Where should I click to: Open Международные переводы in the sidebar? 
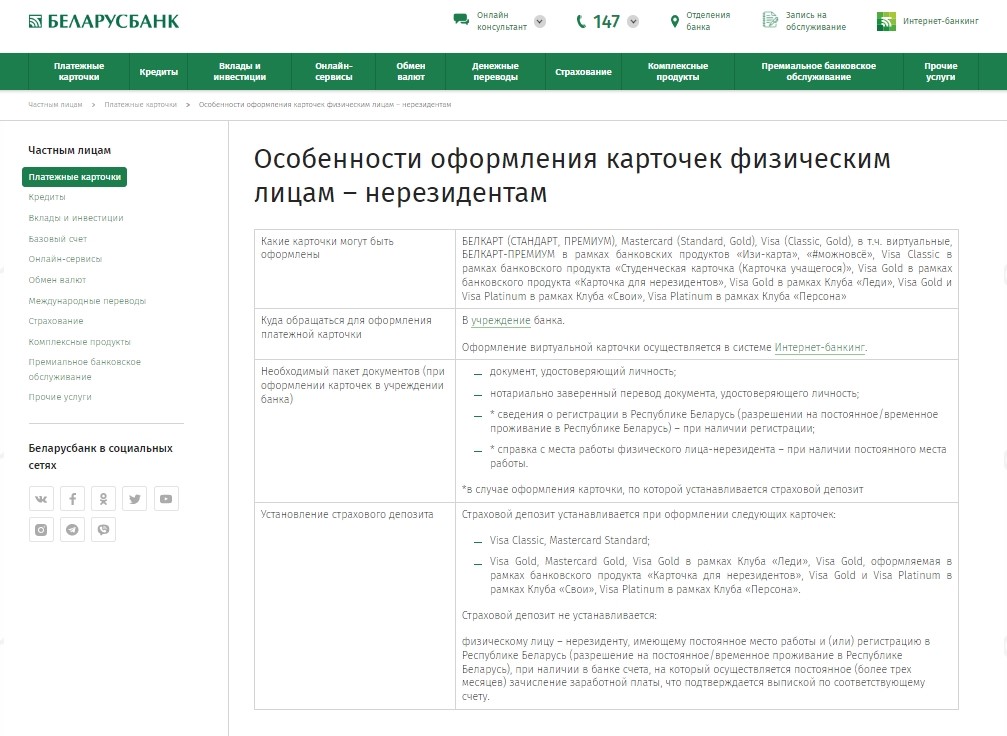point(87,301)
